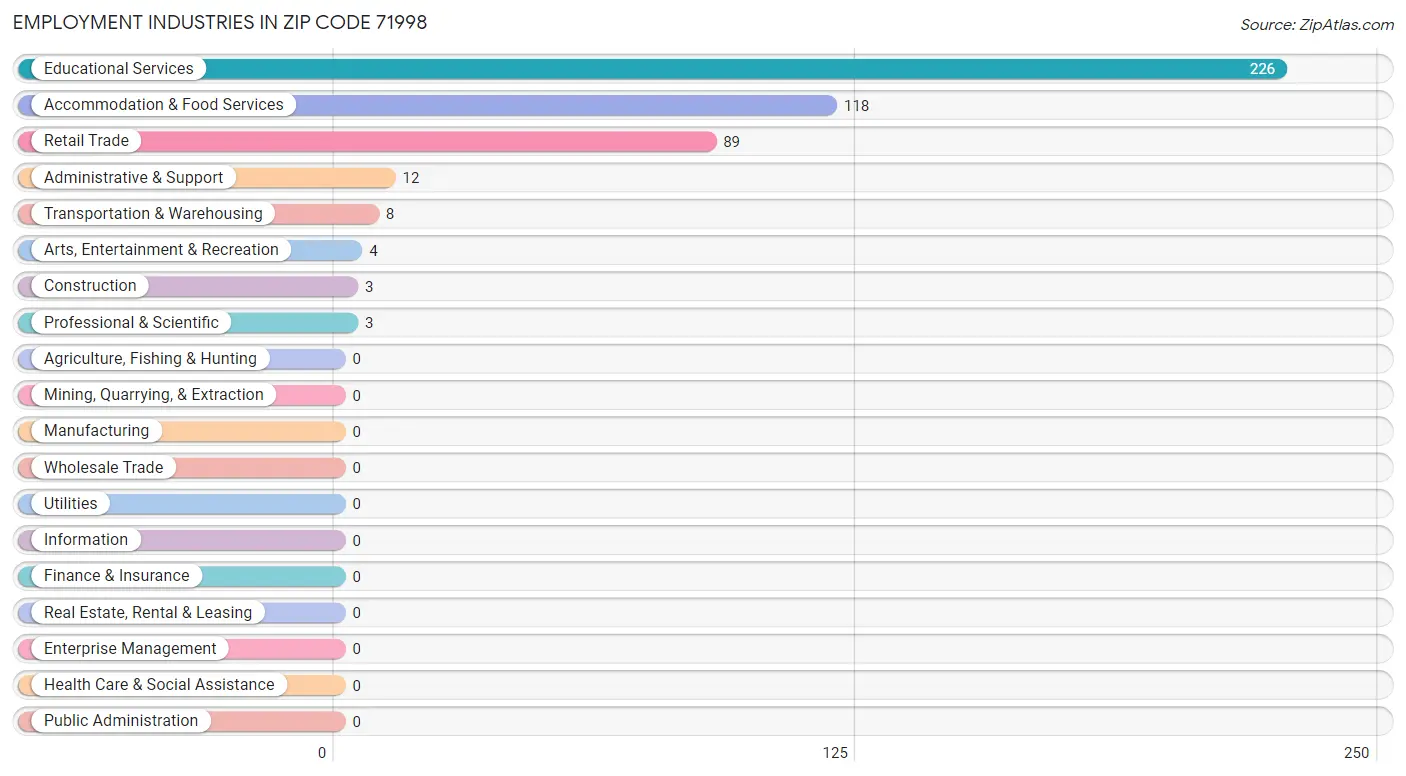The width and height of the screenshot is (1406, 776).
Task: Click the 0 value beside Utilities
Action: pos(356,504)
